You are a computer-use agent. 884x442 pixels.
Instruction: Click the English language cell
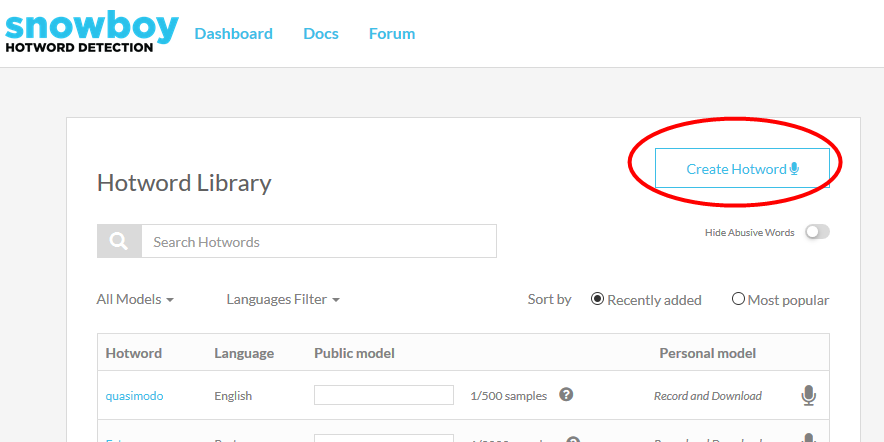pos(233,396)
